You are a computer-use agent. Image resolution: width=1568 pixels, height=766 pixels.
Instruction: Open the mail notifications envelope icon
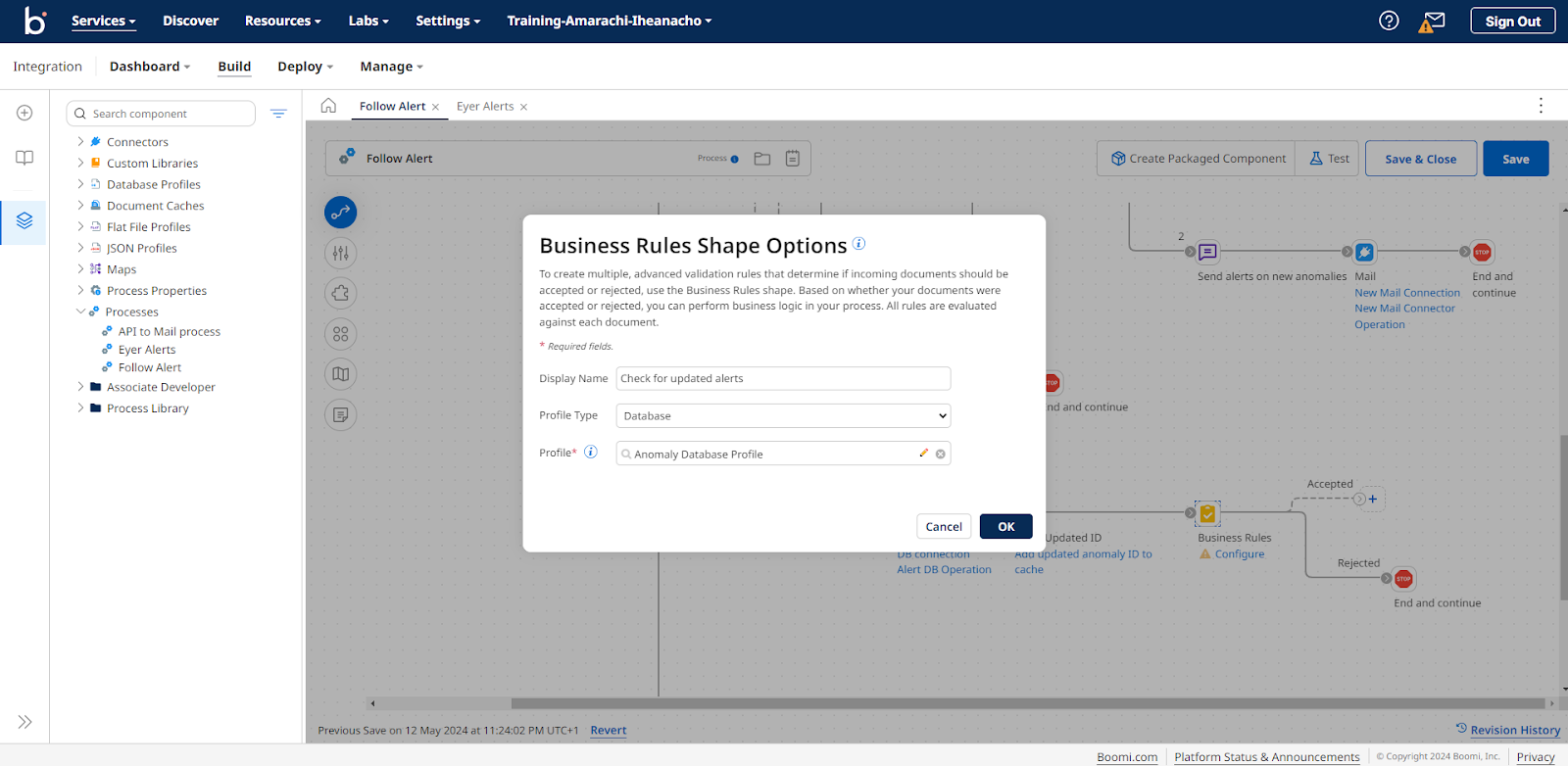(1433, 21)
